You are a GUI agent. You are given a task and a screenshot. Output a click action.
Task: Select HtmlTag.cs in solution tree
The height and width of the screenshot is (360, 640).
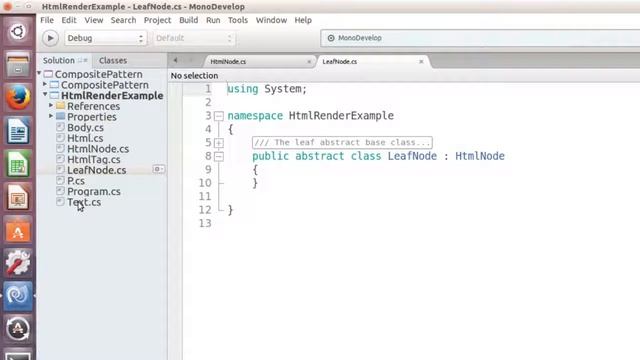click(93, 159)
